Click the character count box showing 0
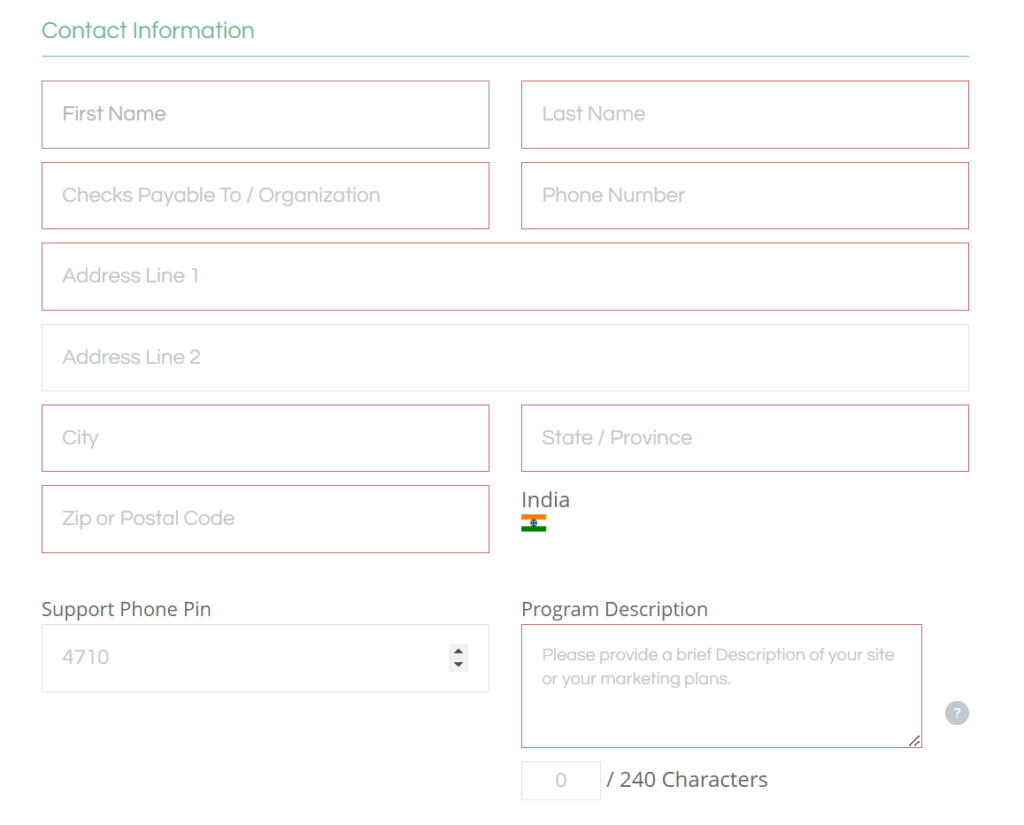 (x=560, y=780)
